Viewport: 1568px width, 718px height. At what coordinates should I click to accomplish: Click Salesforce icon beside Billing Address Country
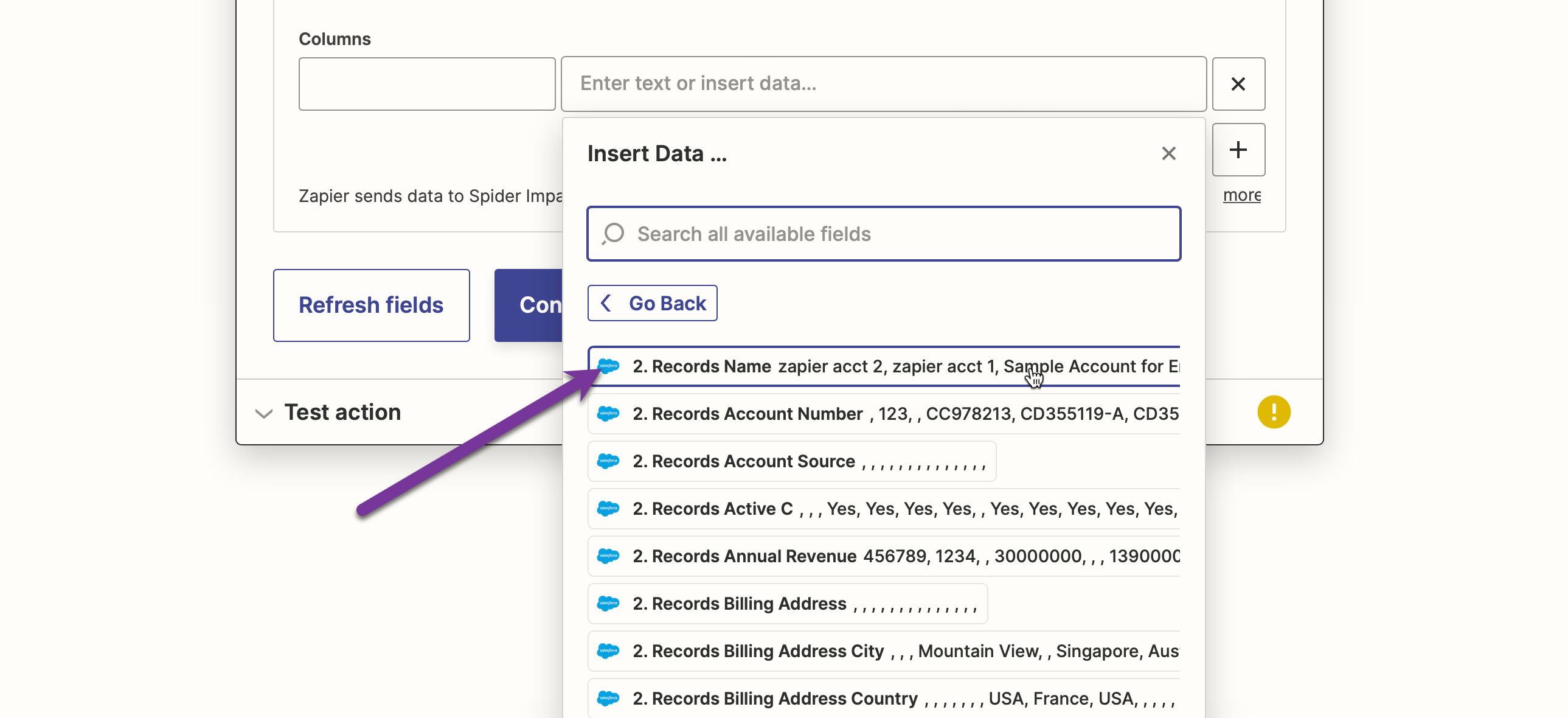pos(608,699)
